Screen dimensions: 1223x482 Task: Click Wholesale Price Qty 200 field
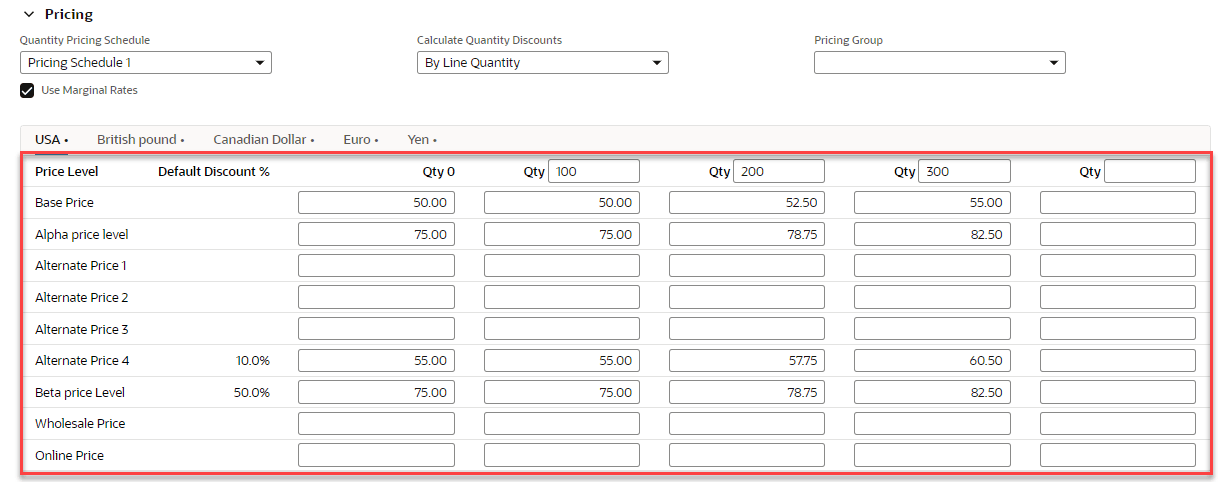tap(747, 424)
